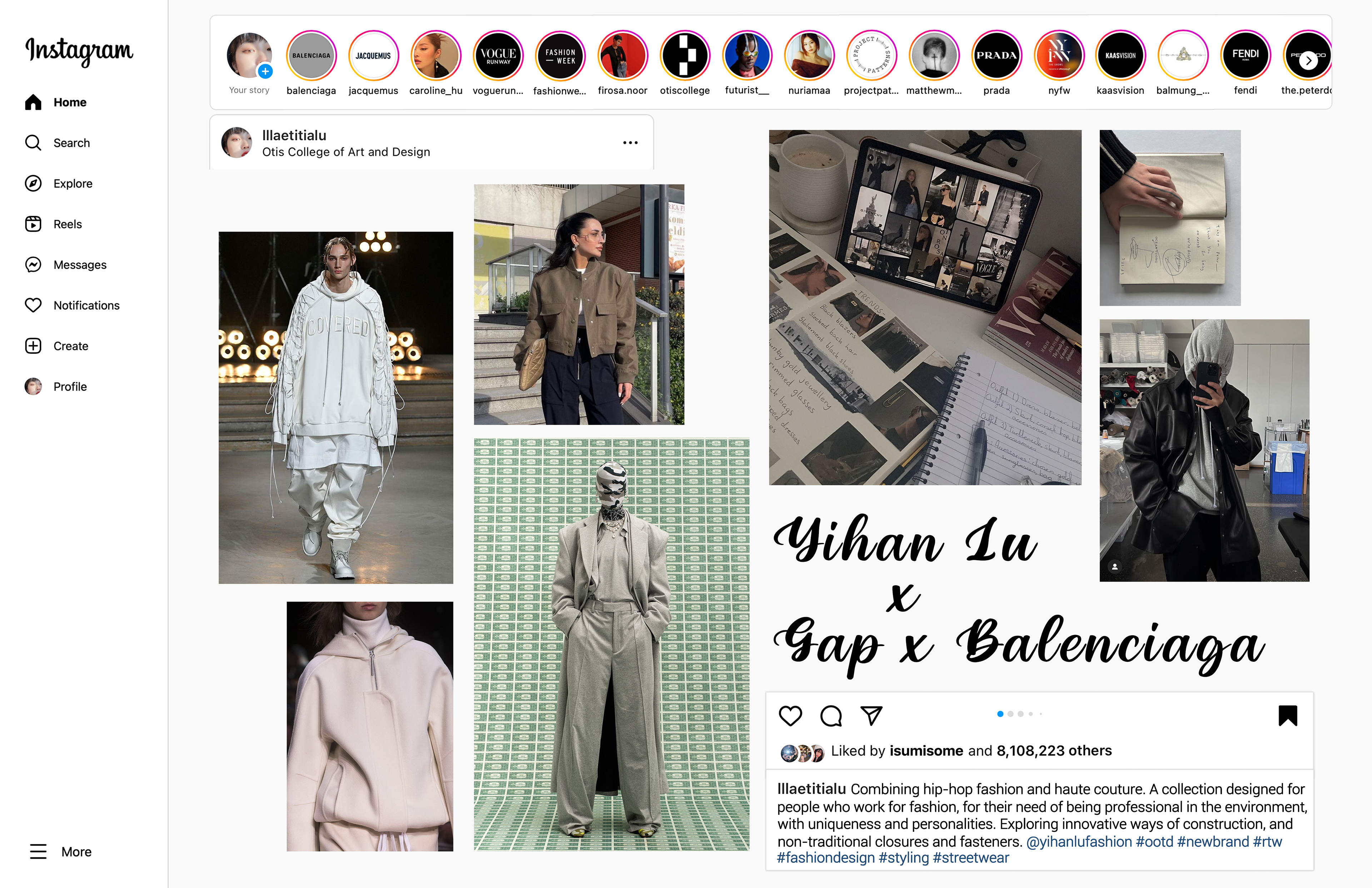Viewport: 1372px width, 888px height.
Task: View firosa.noor's story
Action: (623, 63)
